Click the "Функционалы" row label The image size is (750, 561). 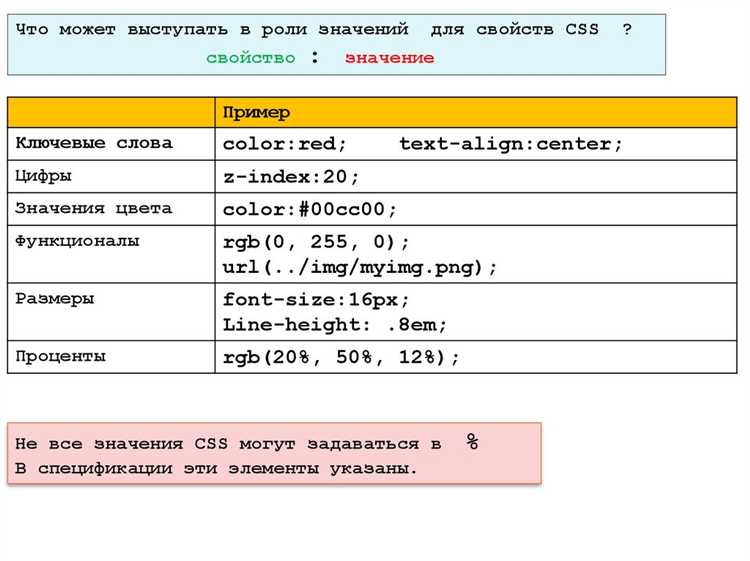pyautogui.click(x=77, y=241)
